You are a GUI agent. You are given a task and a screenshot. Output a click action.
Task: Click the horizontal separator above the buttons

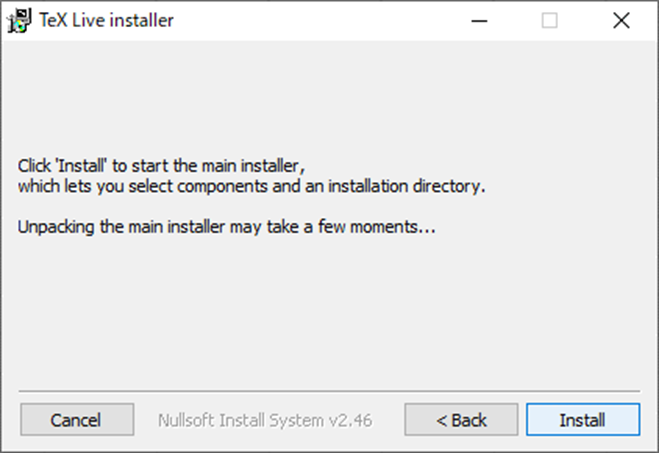coord(329,391)
